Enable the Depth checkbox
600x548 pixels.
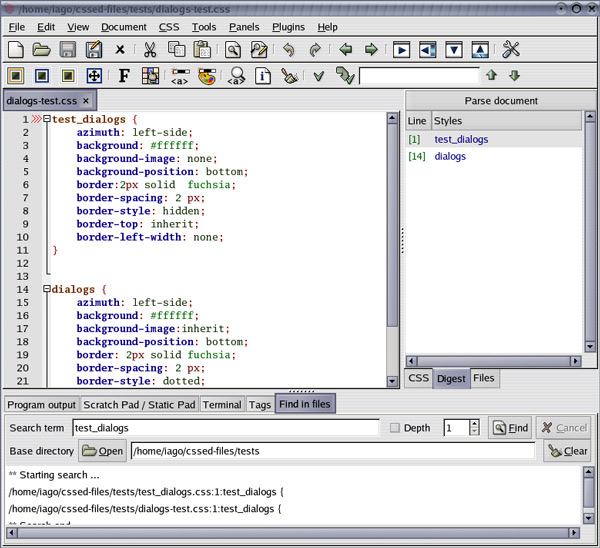(395, 427)
